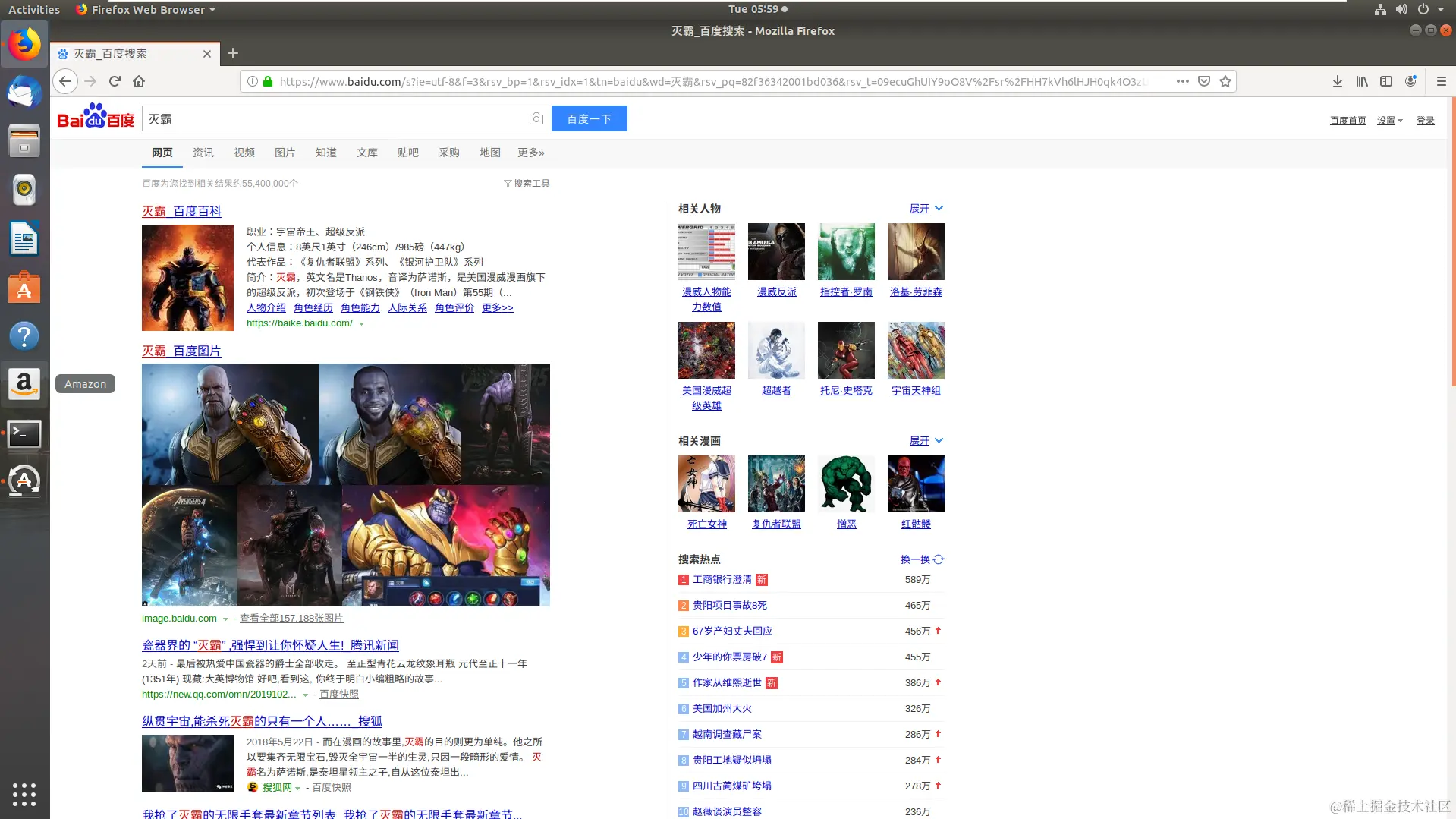The width and height of the screenshot is (1456, 819).
Task: Bookmark this page with the star
Action: pyautogui.click(x=1225, y=81)
